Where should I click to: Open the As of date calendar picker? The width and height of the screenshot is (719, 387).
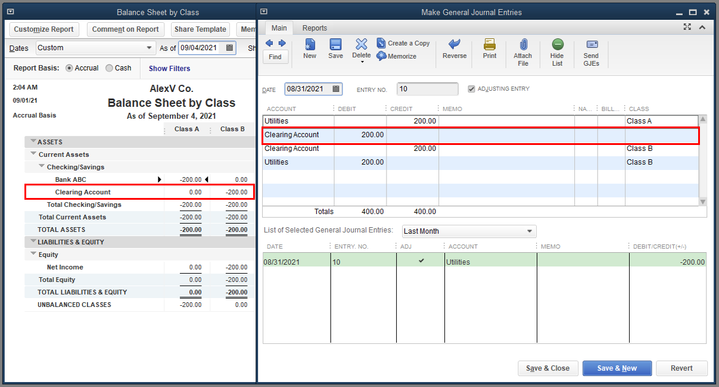click(230, 48)
